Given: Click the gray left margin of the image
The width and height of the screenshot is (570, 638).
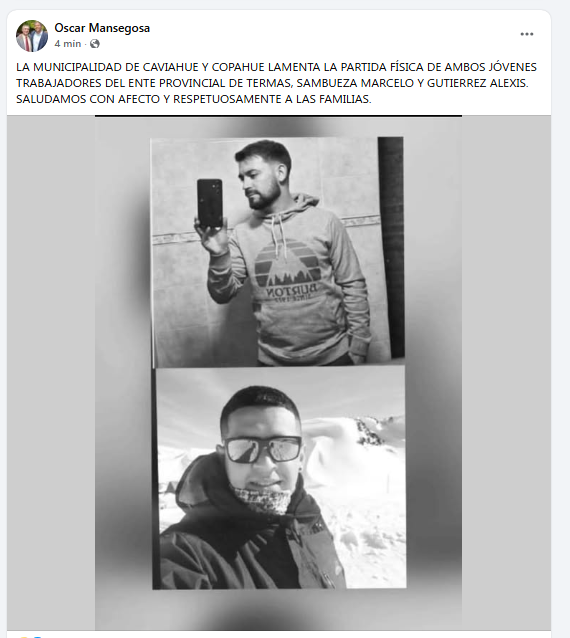Looking at the screenshot, I should pyautogui.click(x=51, y=373).
